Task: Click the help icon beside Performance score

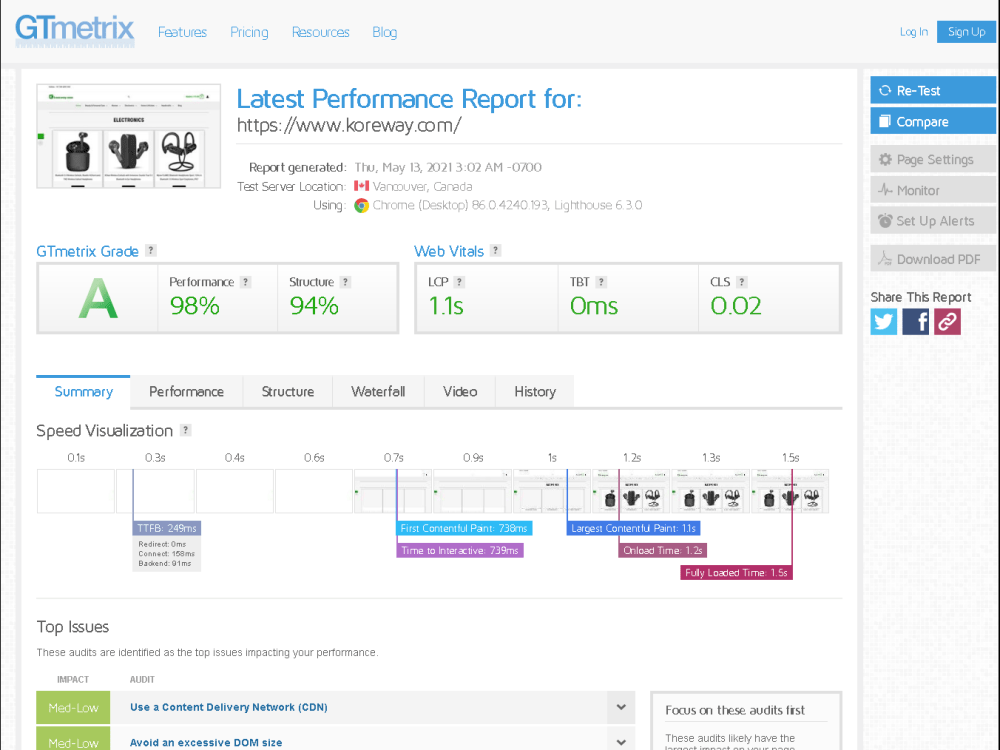Action: (246, 282)
